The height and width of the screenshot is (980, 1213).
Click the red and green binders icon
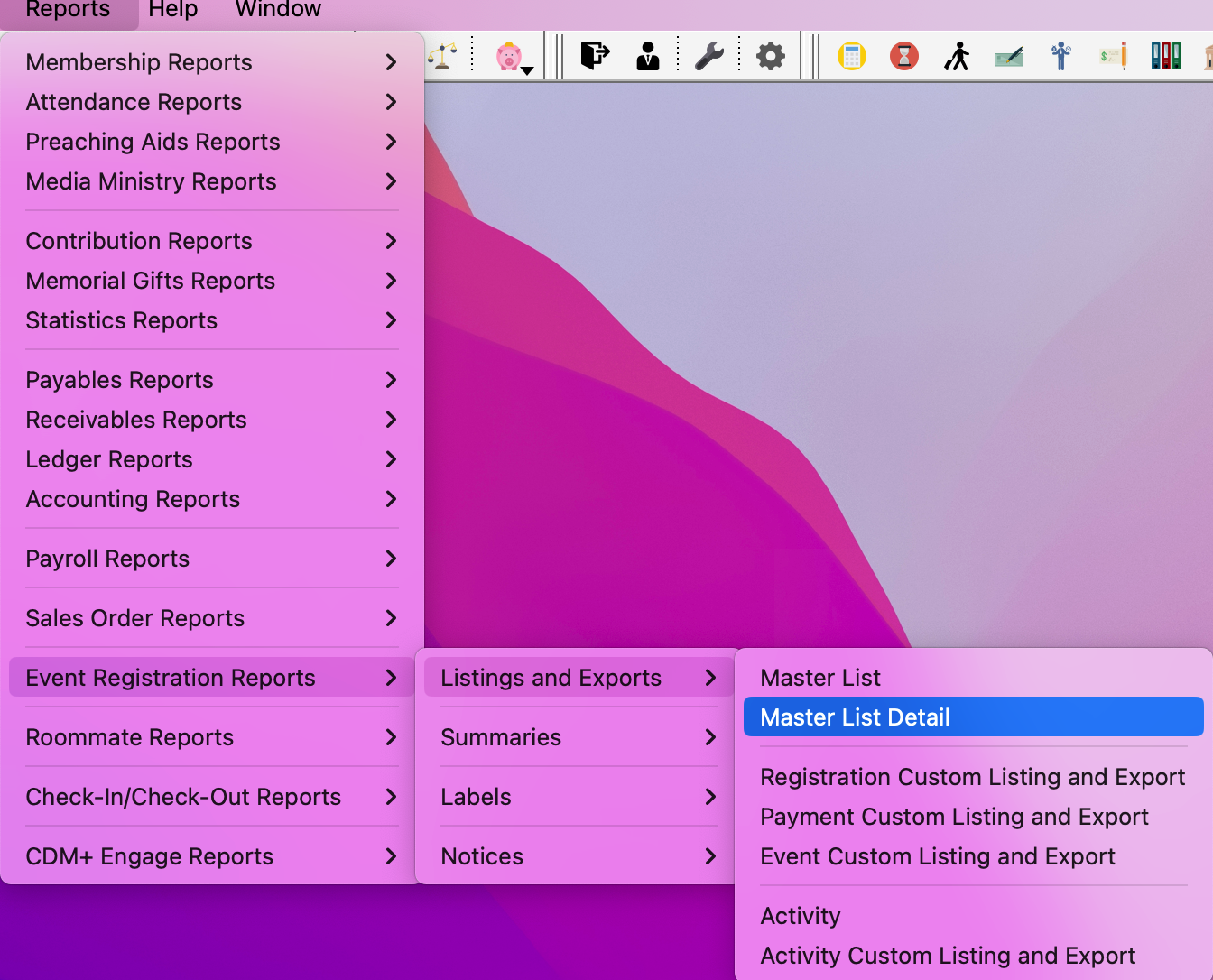coord(1165,56)
